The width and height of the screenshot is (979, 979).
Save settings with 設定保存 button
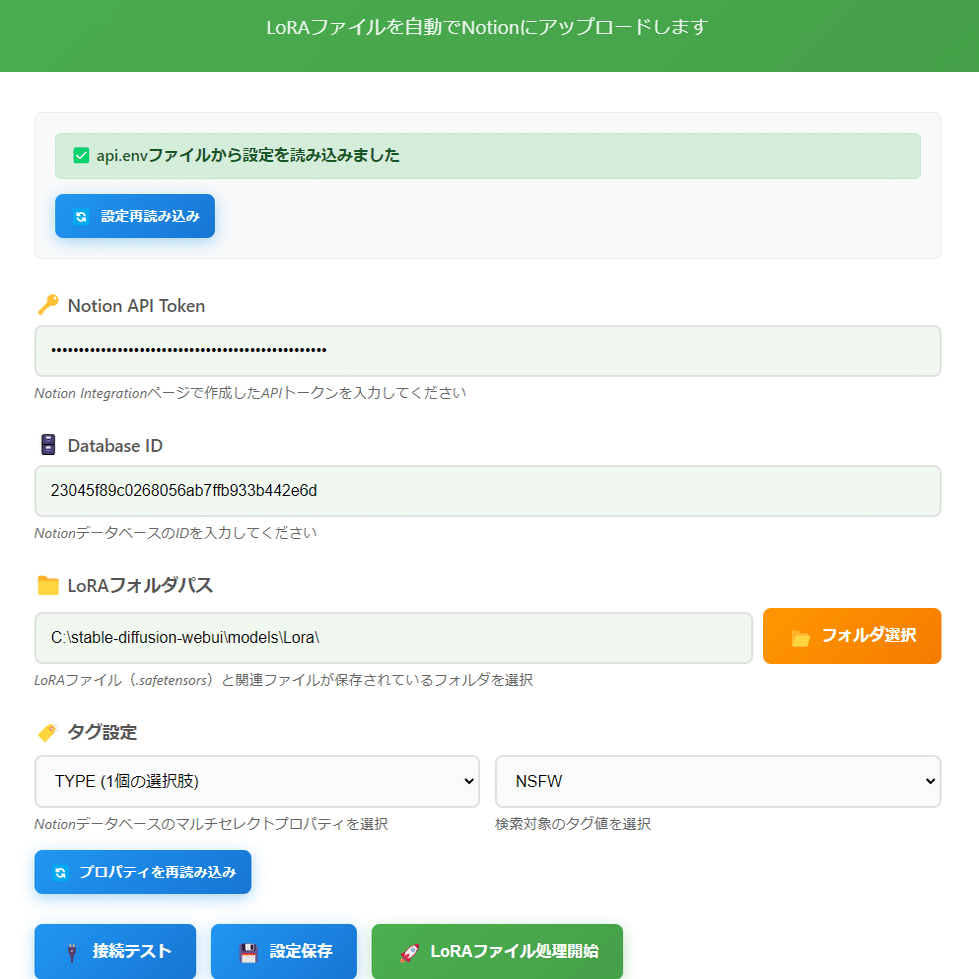pos(284,951)
